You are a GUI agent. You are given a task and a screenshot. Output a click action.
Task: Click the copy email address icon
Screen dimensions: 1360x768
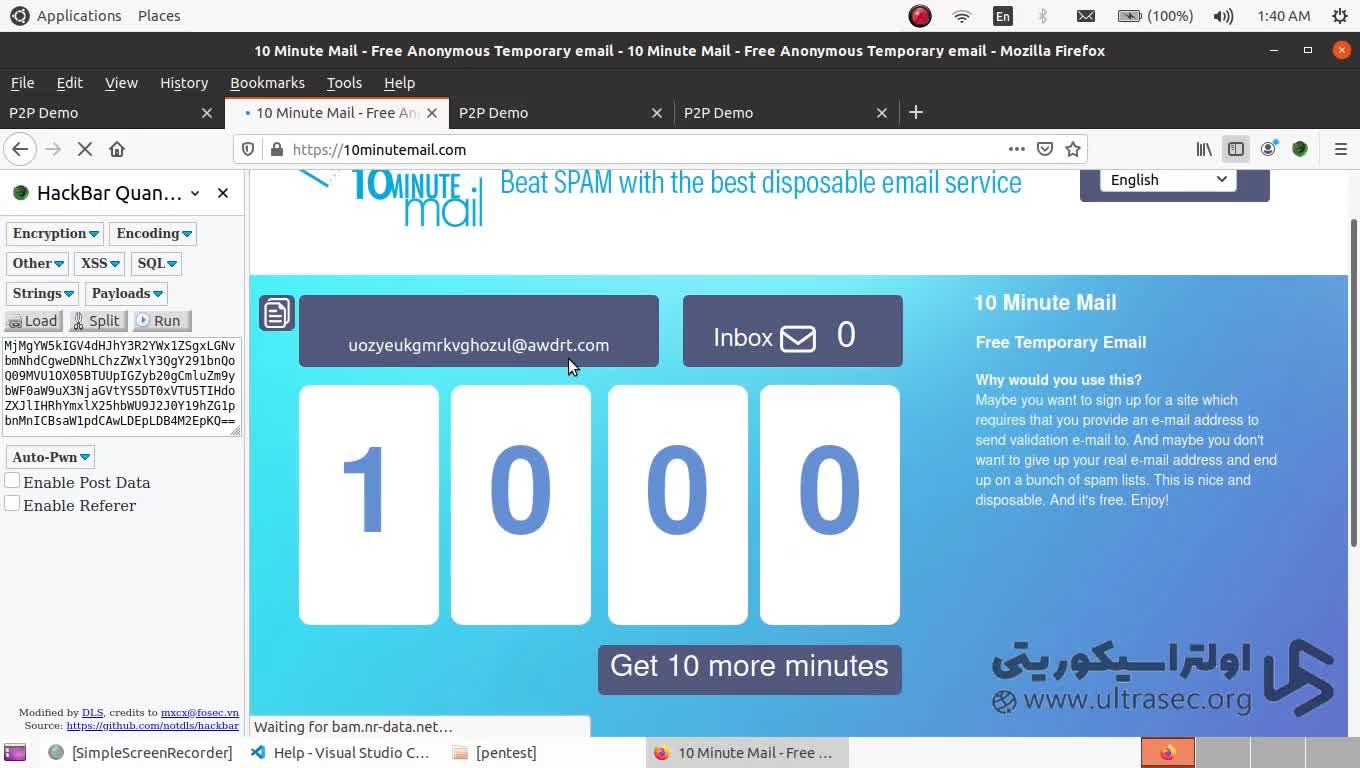276,313
